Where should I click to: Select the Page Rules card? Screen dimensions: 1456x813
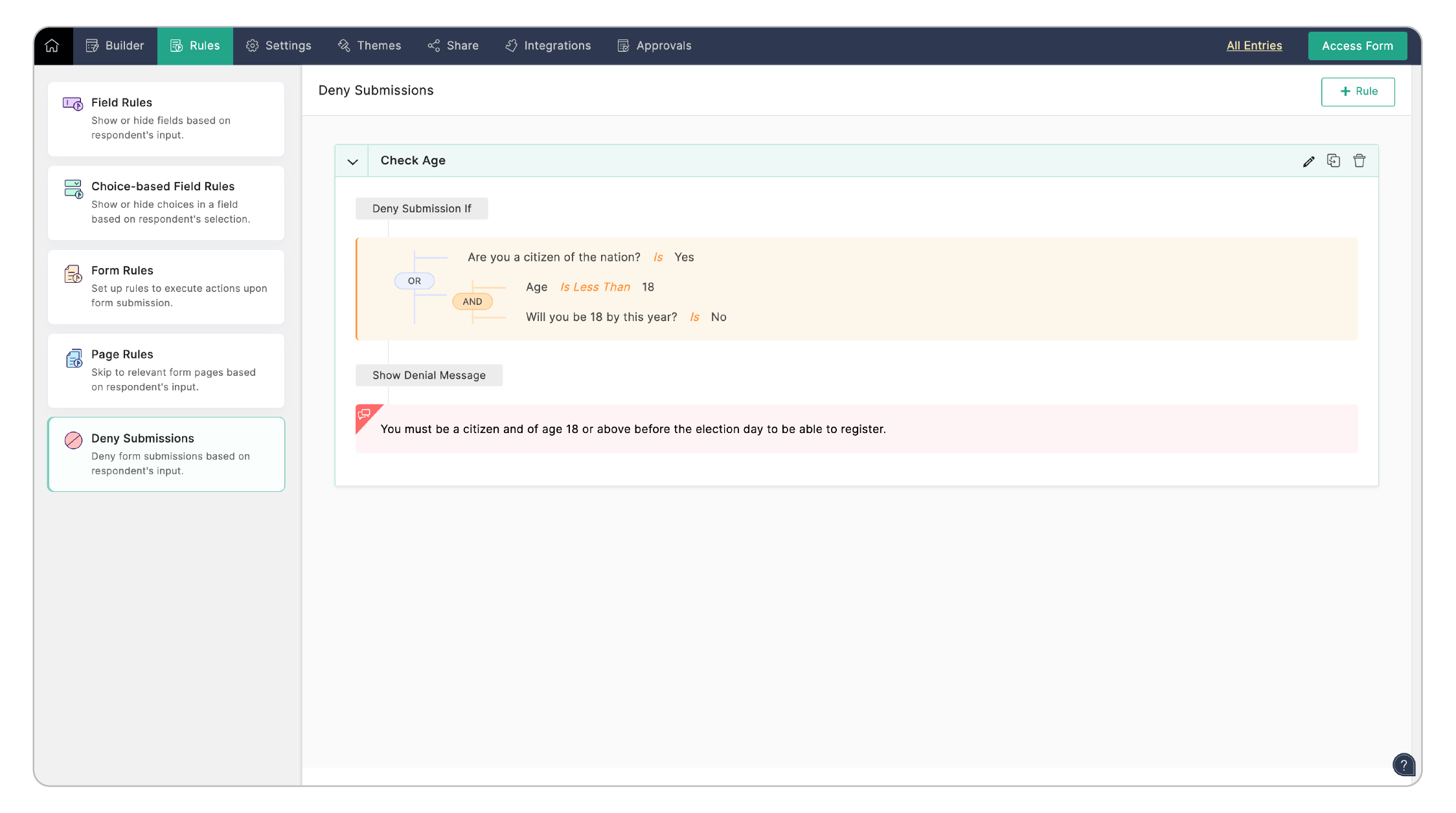pos(166,370)
